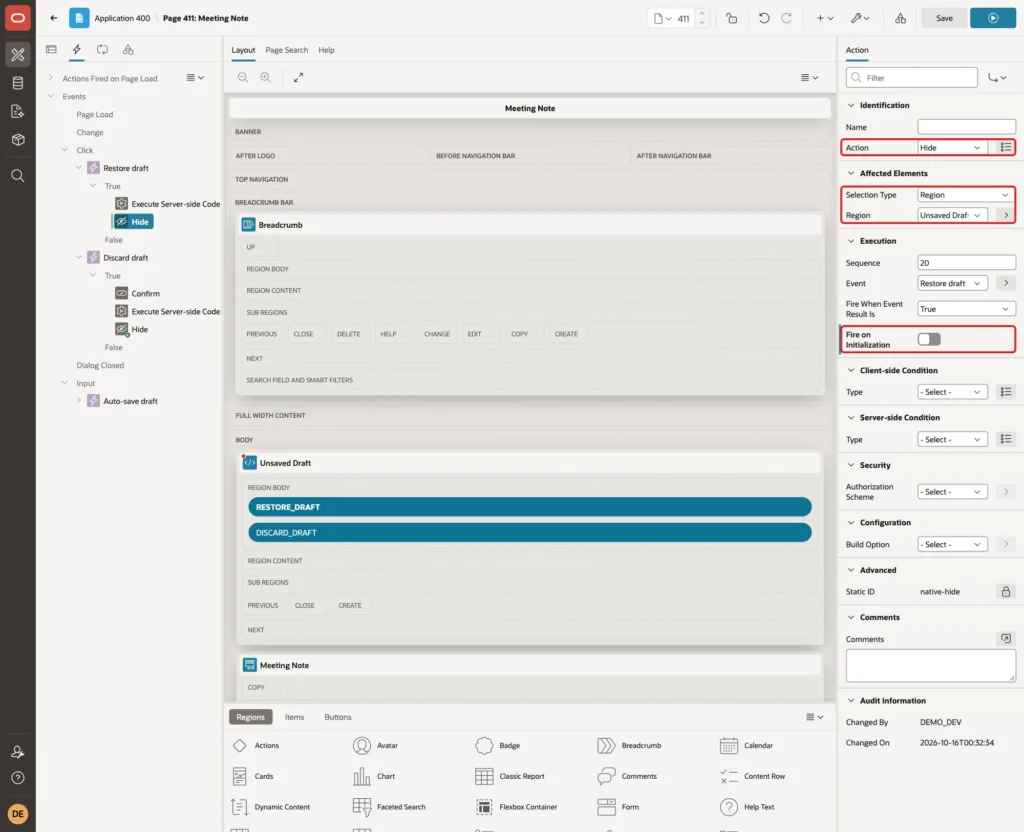Image resolution: width=1024 pixels, height=832 pixels.
Task: Open Fire When Event Result Is dropdown
Action: click(966, 309)
